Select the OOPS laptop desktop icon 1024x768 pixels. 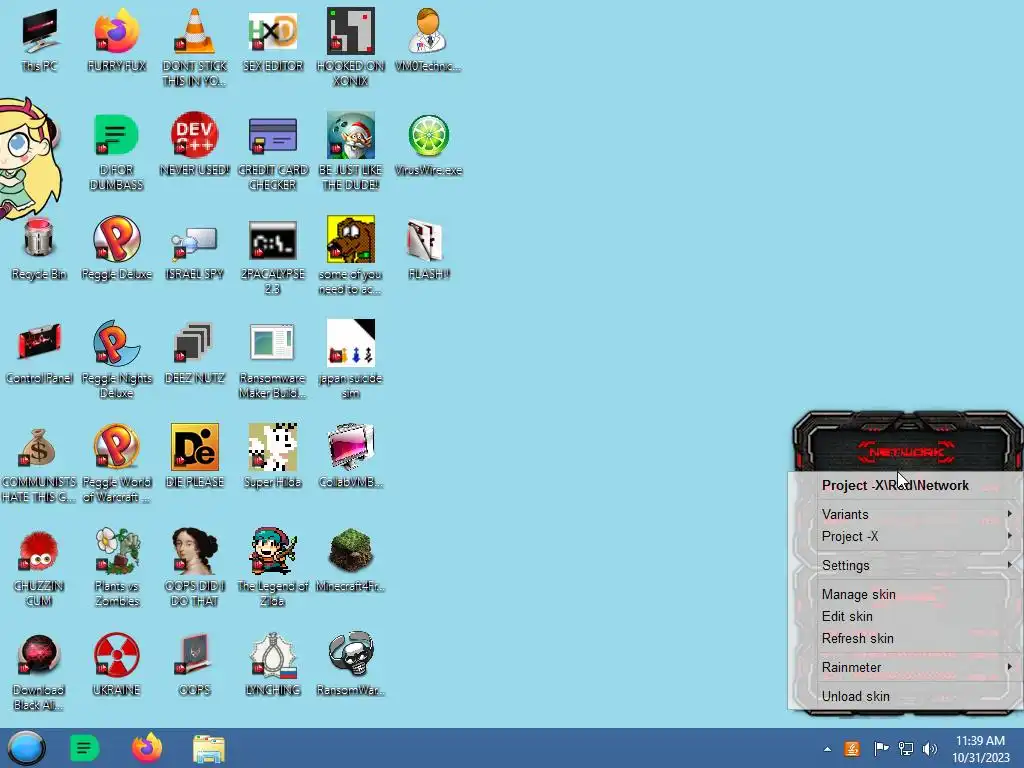195,664
